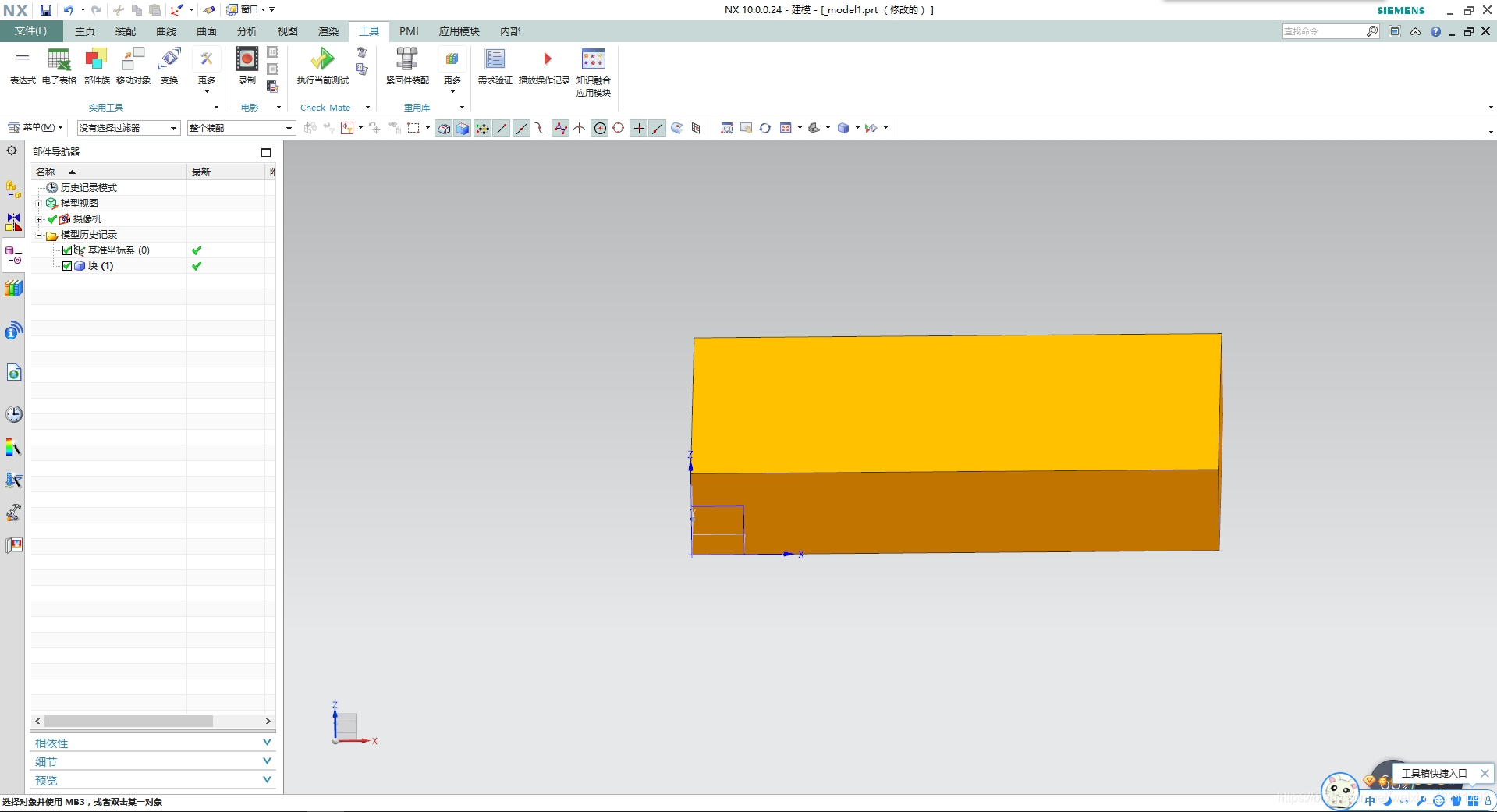
Task: Toggle snap end point option
Action: (x=502, y=128)
